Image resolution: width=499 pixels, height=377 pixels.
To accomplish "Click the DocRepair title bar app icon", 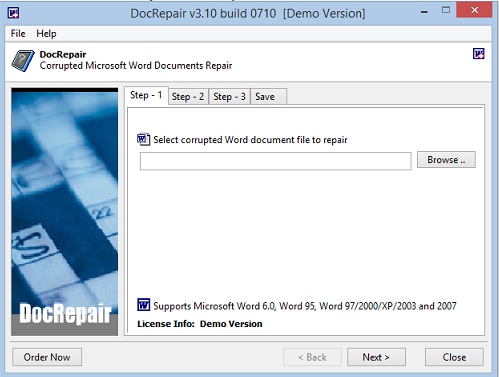I will click(13, 13).
